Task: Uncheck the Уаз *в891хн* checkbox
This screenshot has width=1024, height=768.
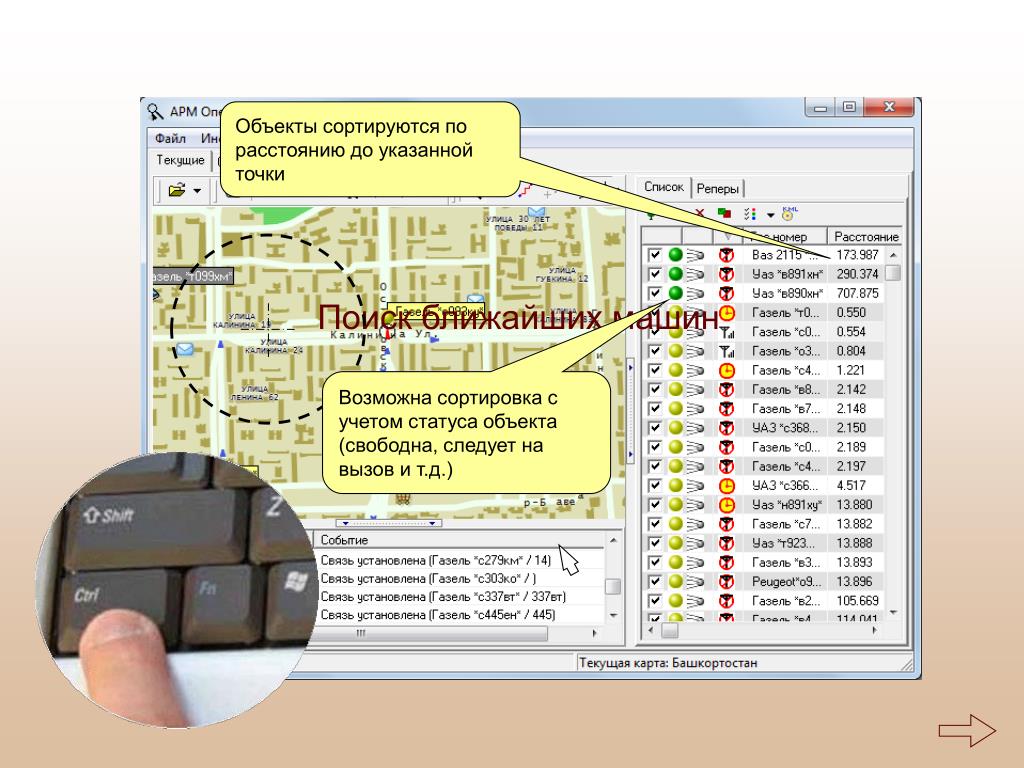Action: tap(654, 274)
